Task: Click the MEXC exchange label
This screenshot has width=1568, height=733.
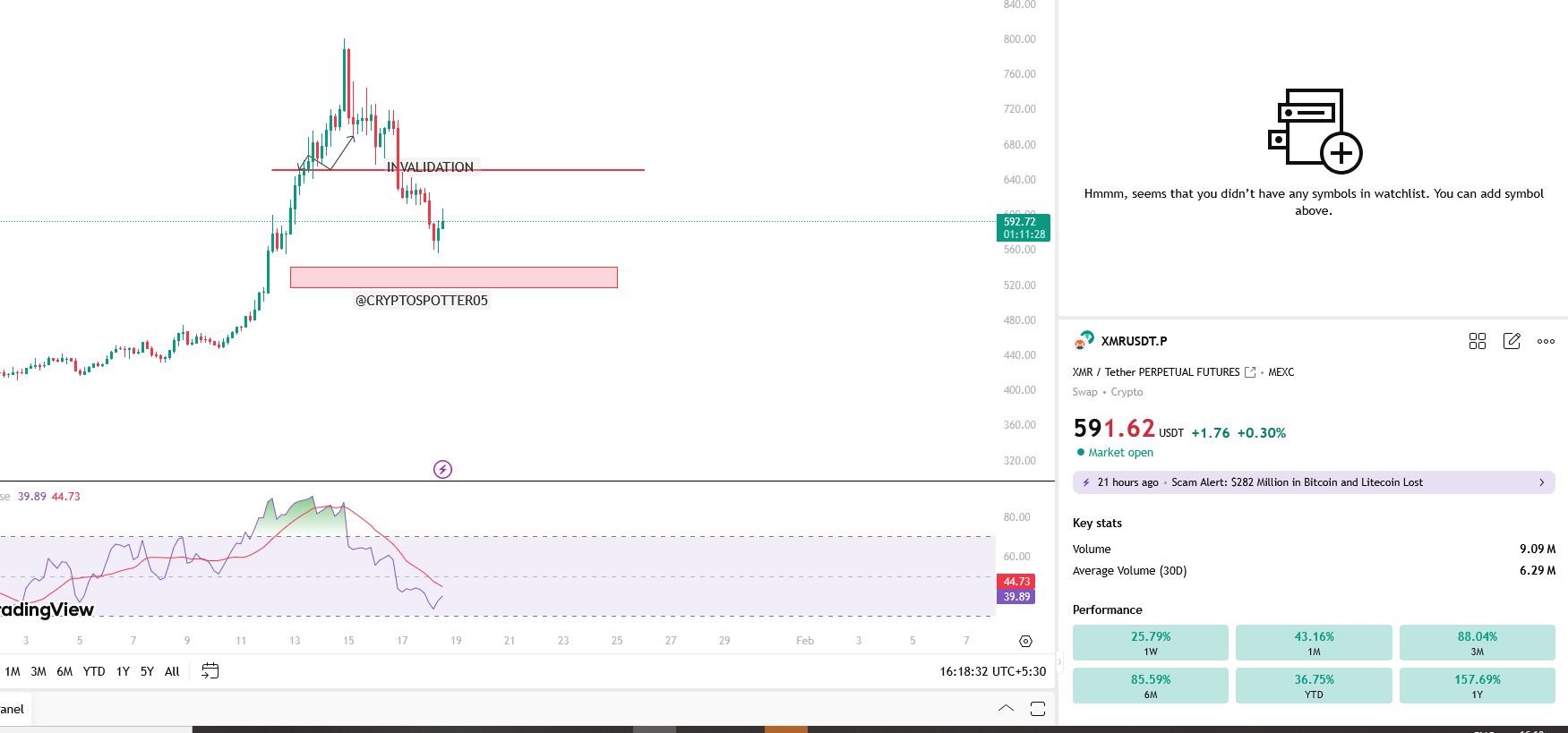Action: tap(1281, 372)
